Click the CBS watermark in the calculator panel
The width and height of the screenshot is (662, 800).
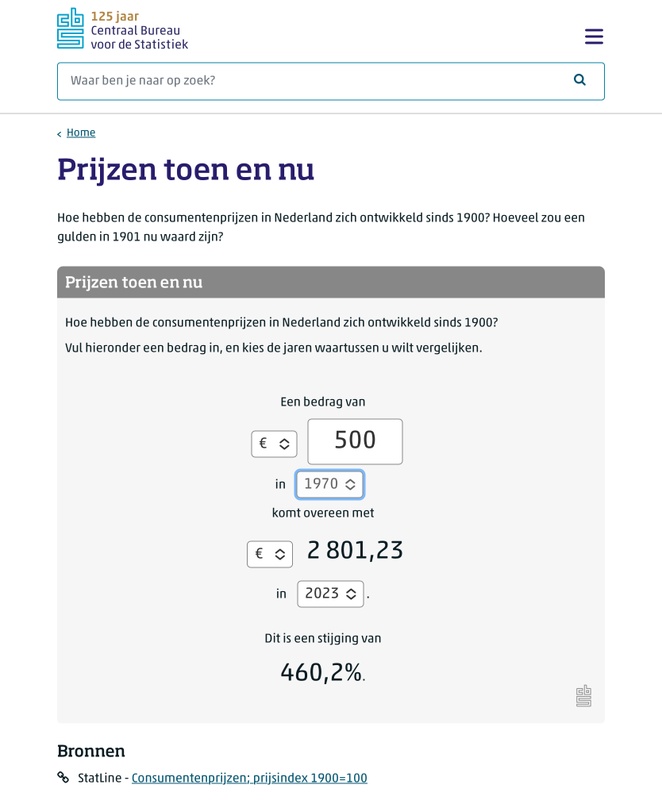pyautogui.click(x=584, y=696)
